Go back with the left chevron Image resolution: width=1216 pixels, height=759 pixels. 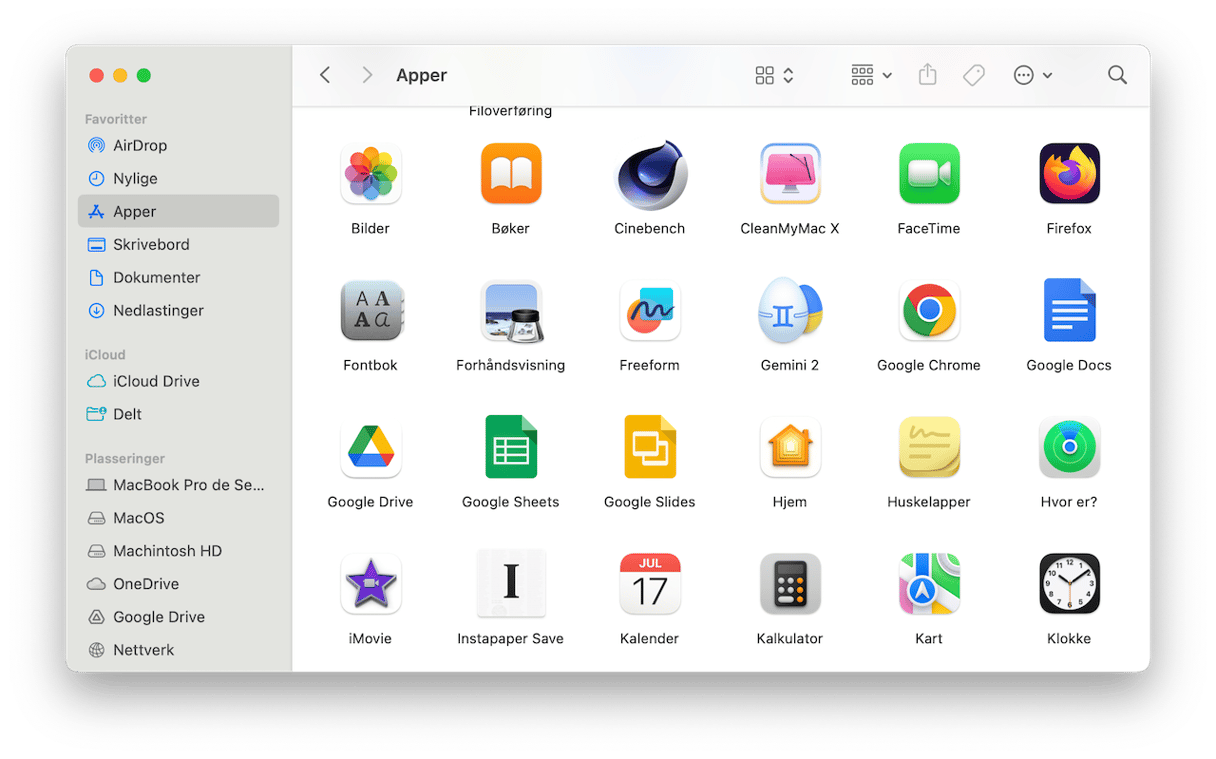325,75
